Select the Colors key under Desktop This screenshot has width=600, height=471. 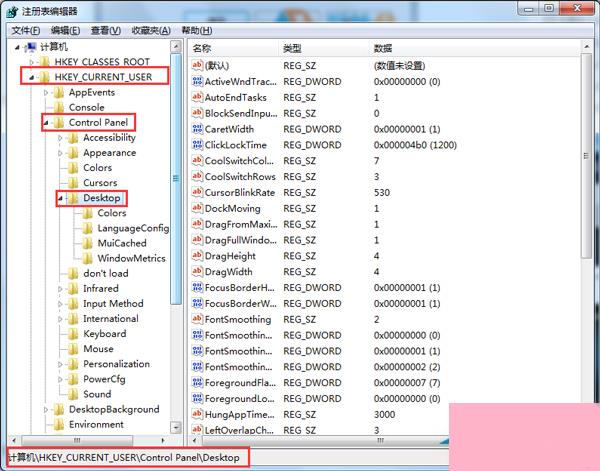pos(112,213)
